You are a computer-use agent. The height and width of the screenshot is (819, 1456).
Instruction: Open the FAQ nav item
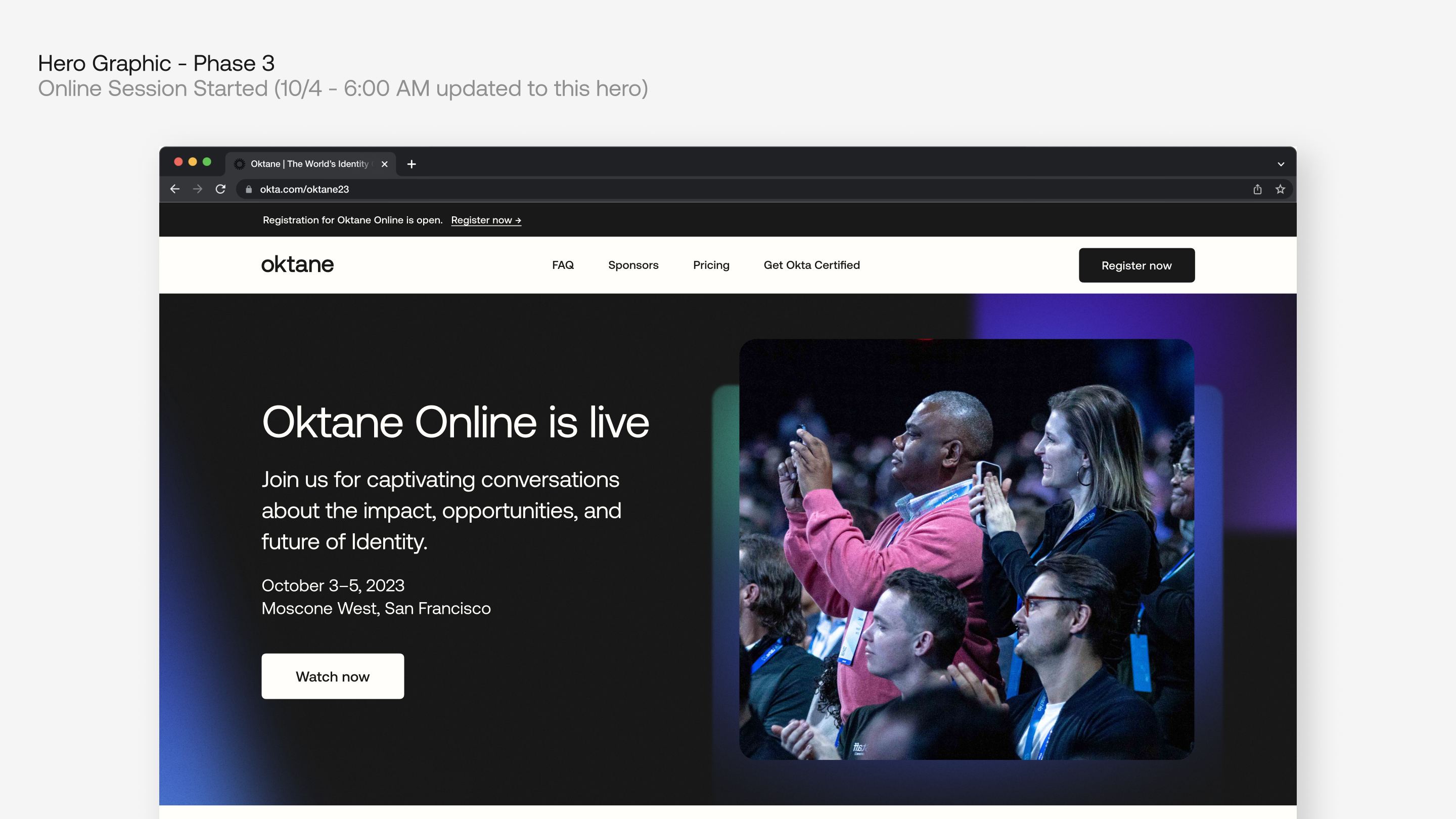point(563,265)
